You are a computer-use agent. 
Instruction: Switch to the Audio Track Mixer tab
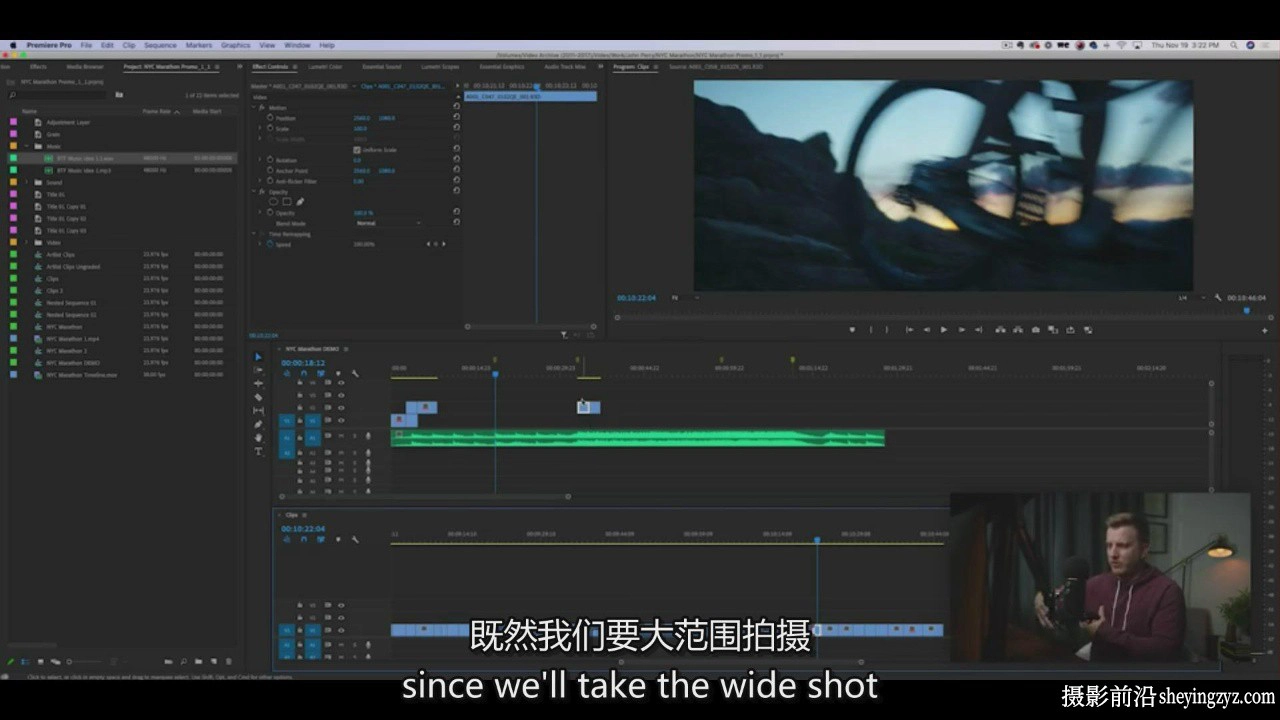tap(565, 67)
